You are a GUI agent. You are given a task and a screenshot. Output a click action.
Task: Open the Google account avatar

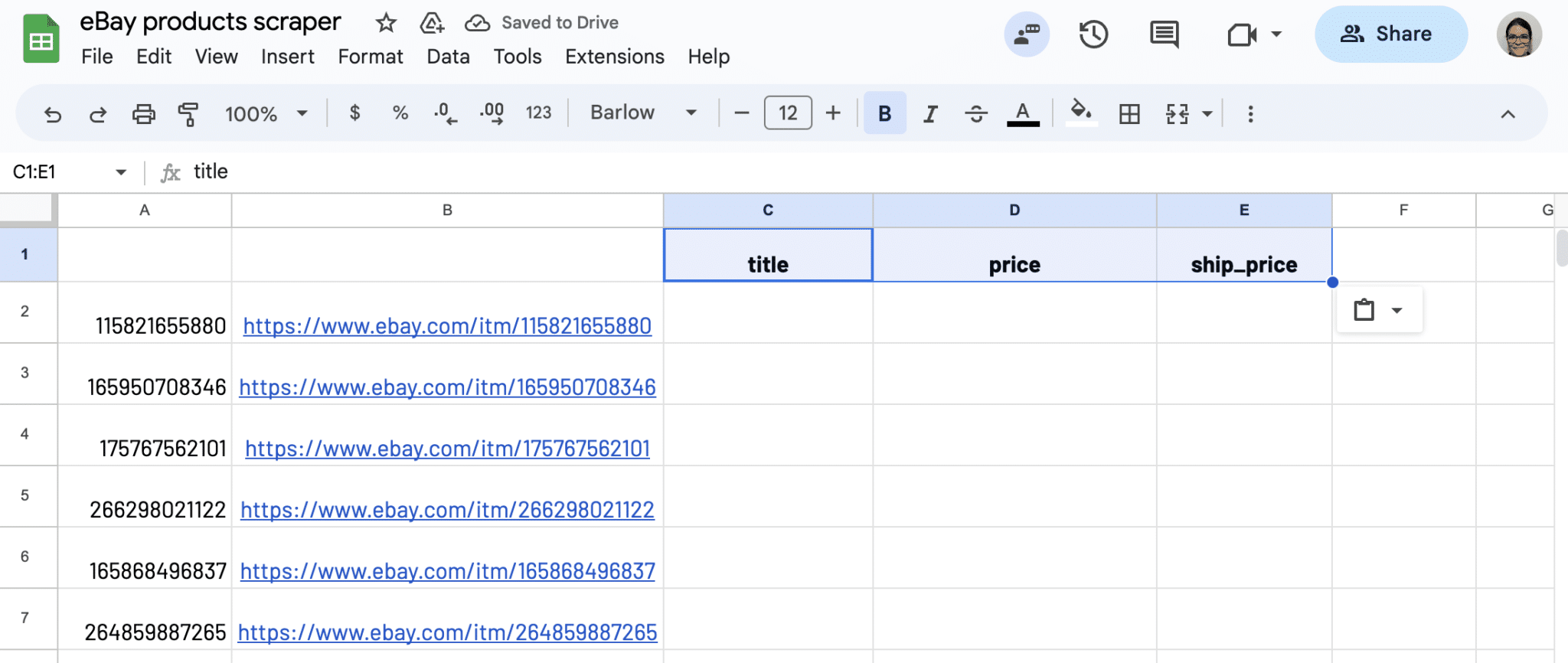[x=1519, y=34]
